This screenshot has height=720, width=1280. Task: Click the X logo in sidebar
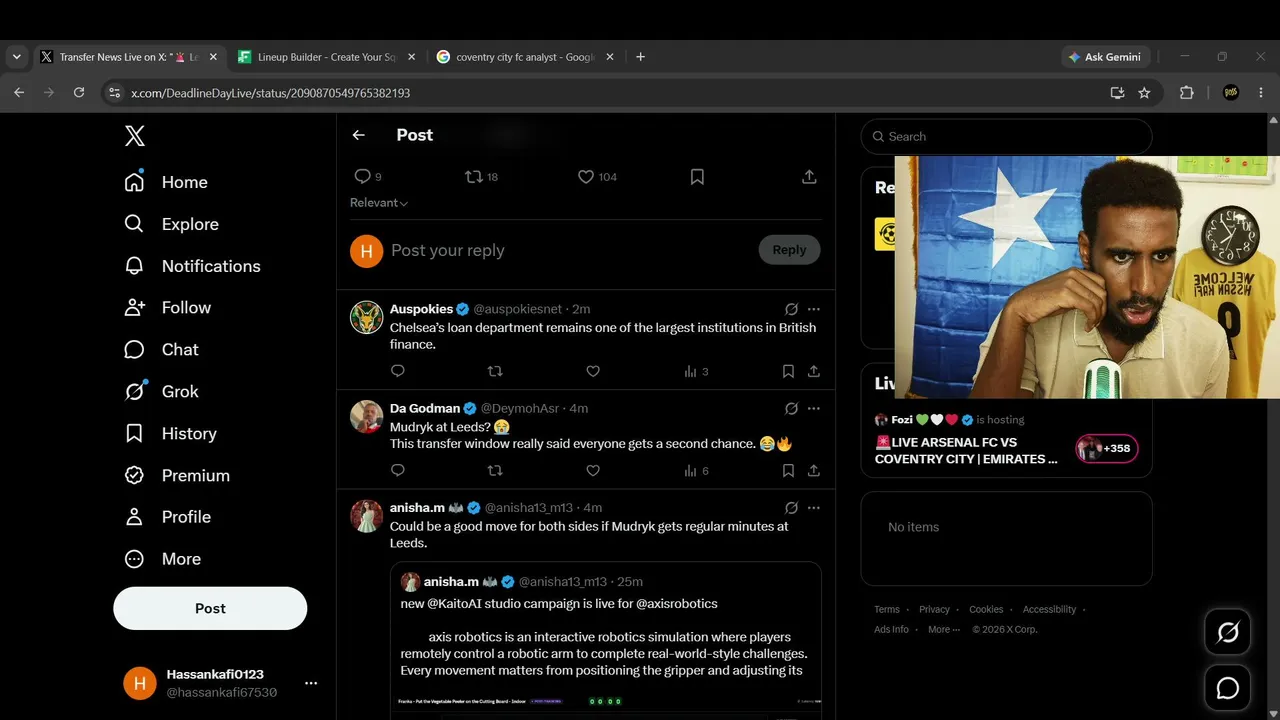[135, 136]
